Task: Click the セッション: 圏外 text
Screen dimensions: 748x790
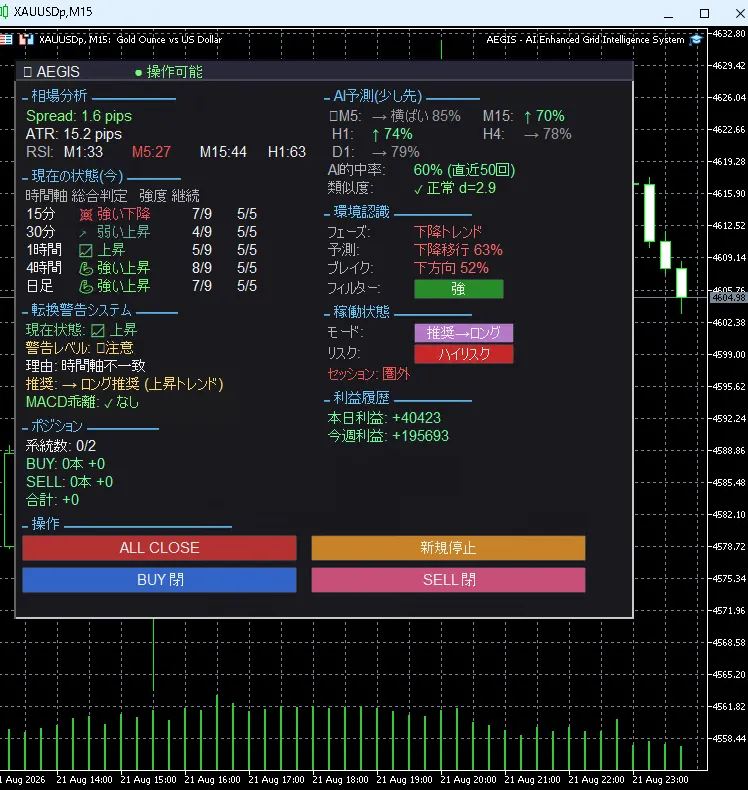Action: (369, 374)
